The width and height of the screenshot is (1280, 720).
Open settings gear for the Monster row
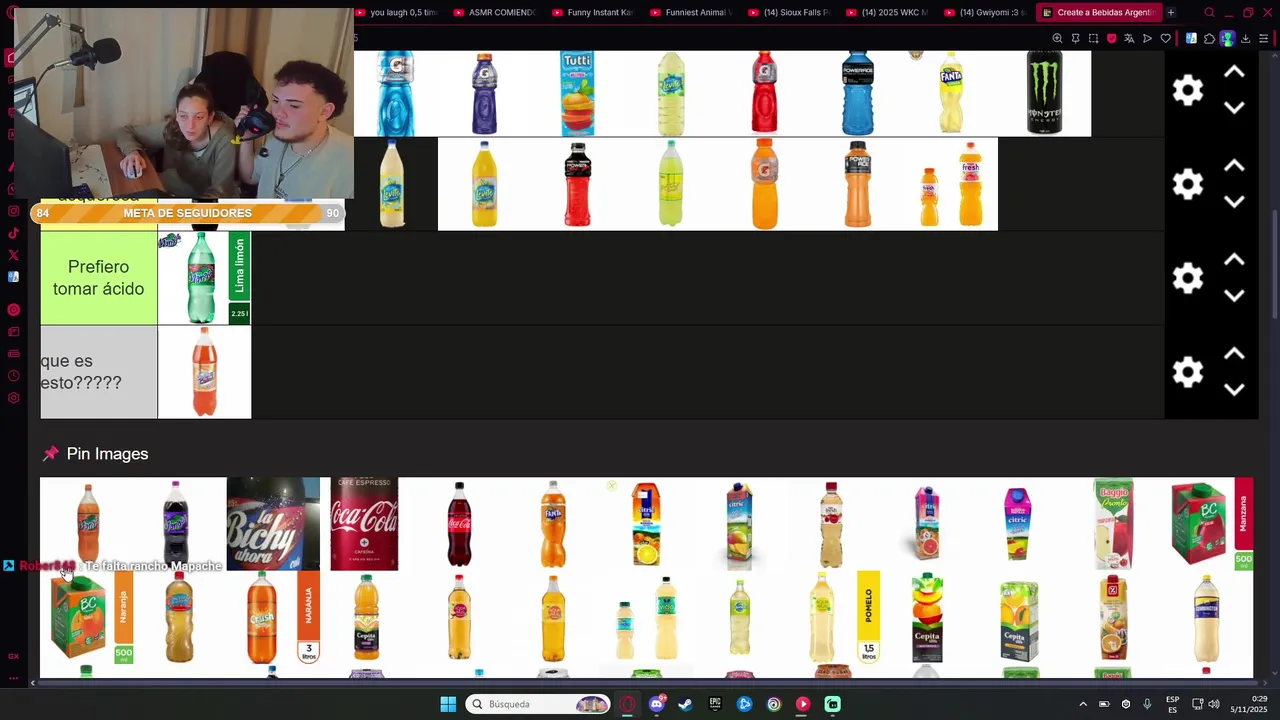pos(1188,90)
